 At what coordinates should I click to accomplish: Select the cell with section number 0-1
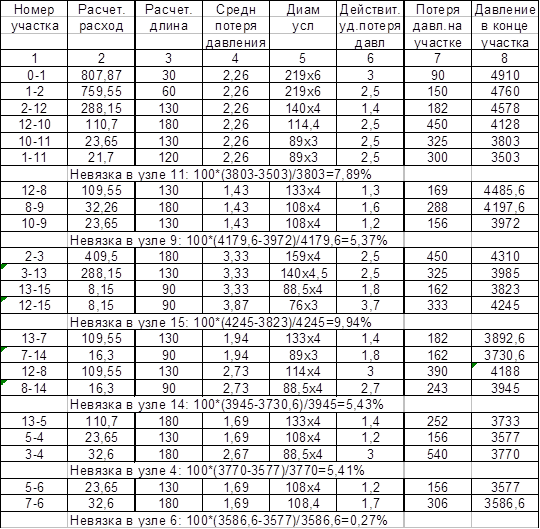34,75
